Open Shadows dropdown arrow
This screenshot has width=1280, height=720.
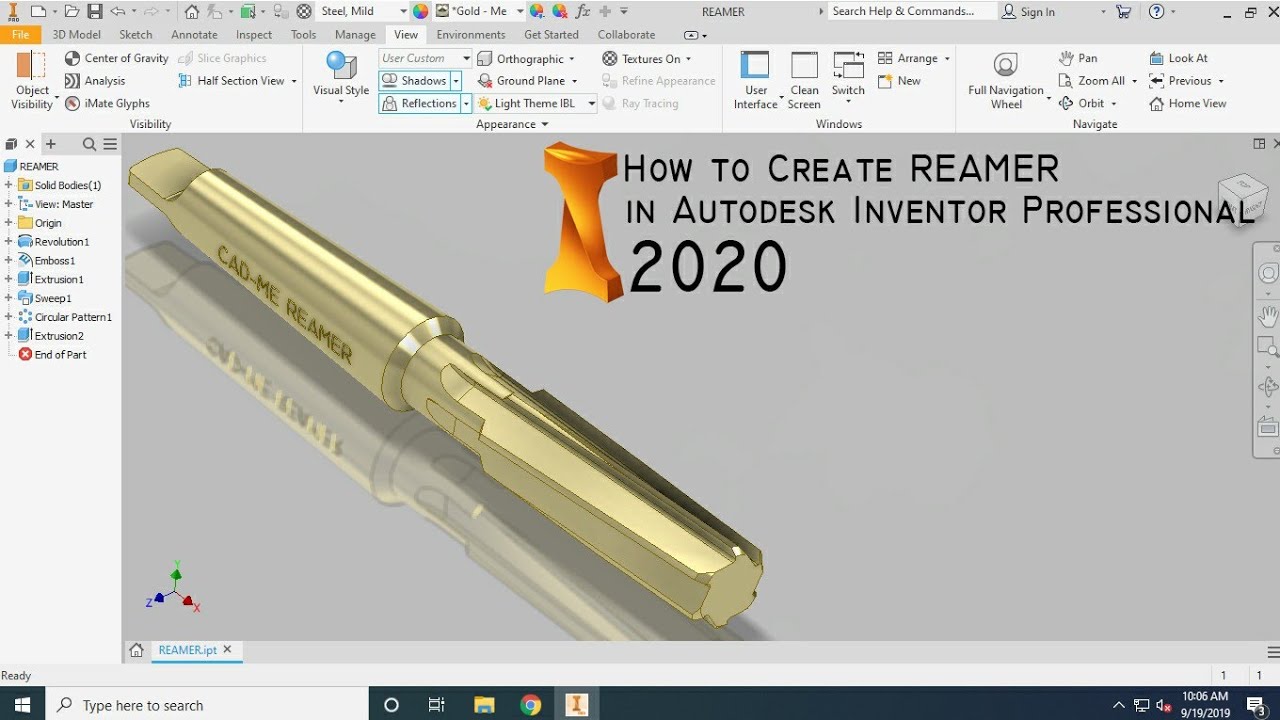456,81
